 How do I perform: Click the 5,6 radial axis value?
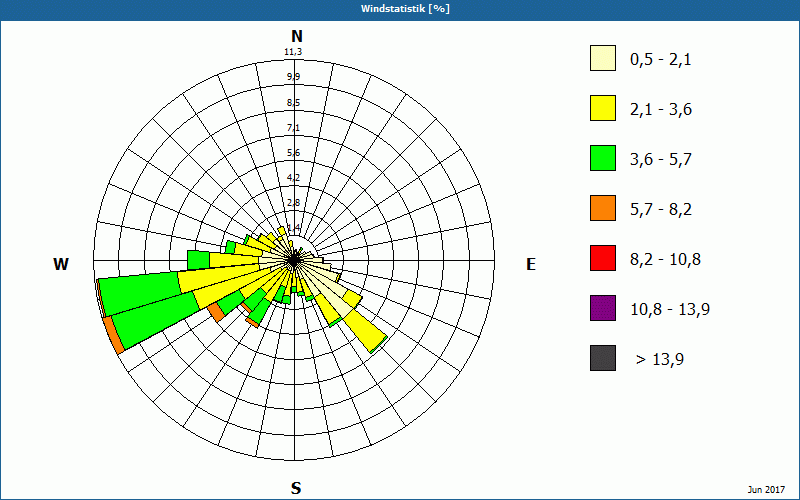(x=293, y=153)
